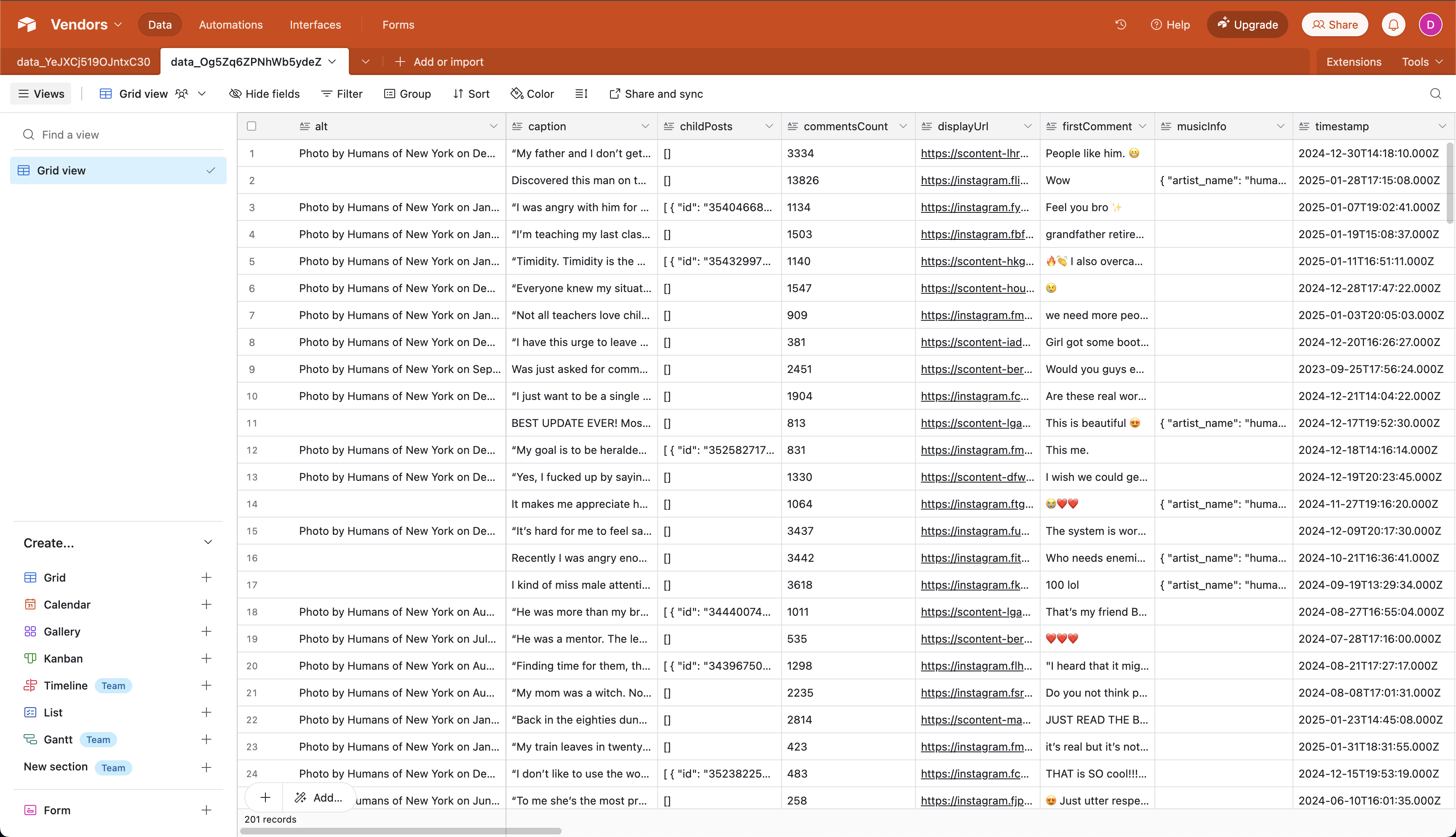Open the displayUrl link in row 2

point(975,180)
